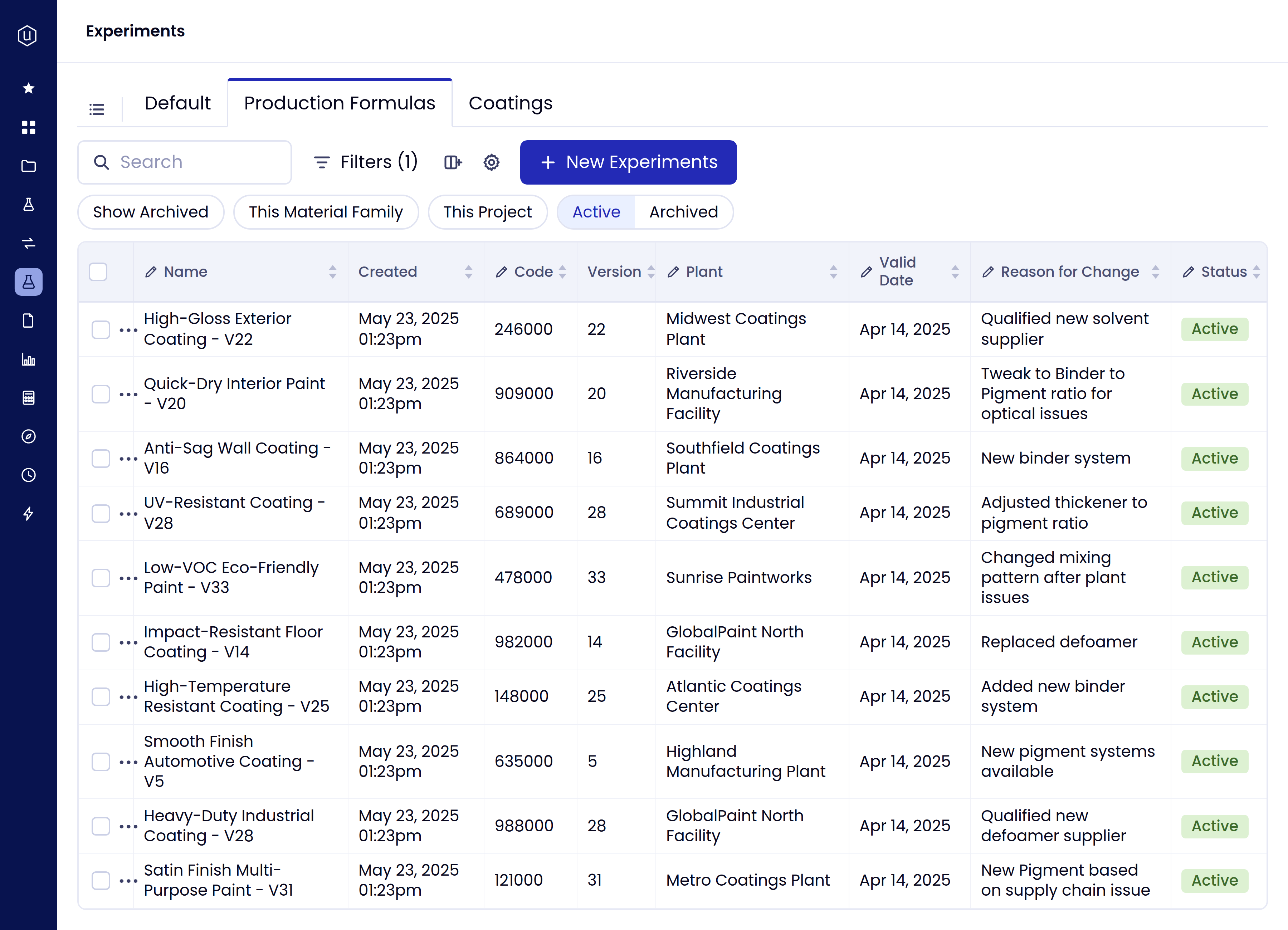Open row menu dots for UV-Resistant Coating

pos(128,513)
